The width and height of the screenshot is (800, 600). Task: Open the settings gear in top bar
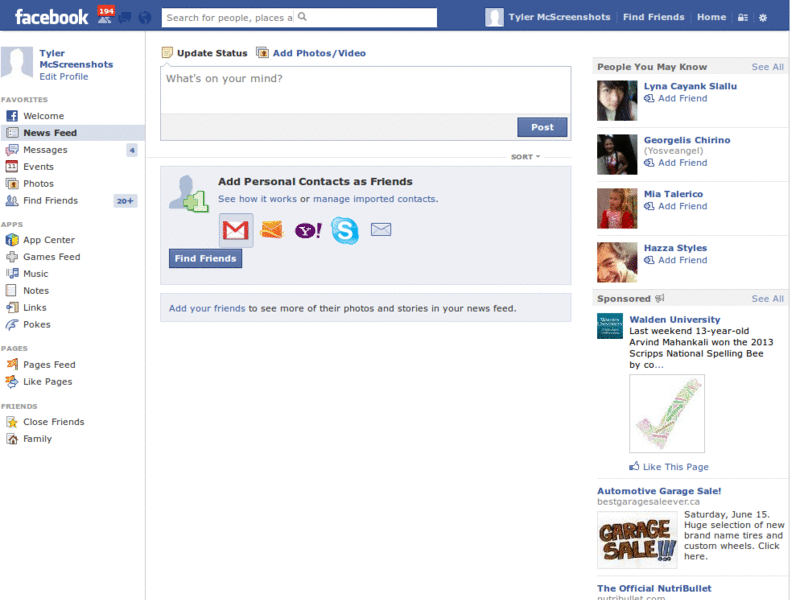(x=763, y=17)
